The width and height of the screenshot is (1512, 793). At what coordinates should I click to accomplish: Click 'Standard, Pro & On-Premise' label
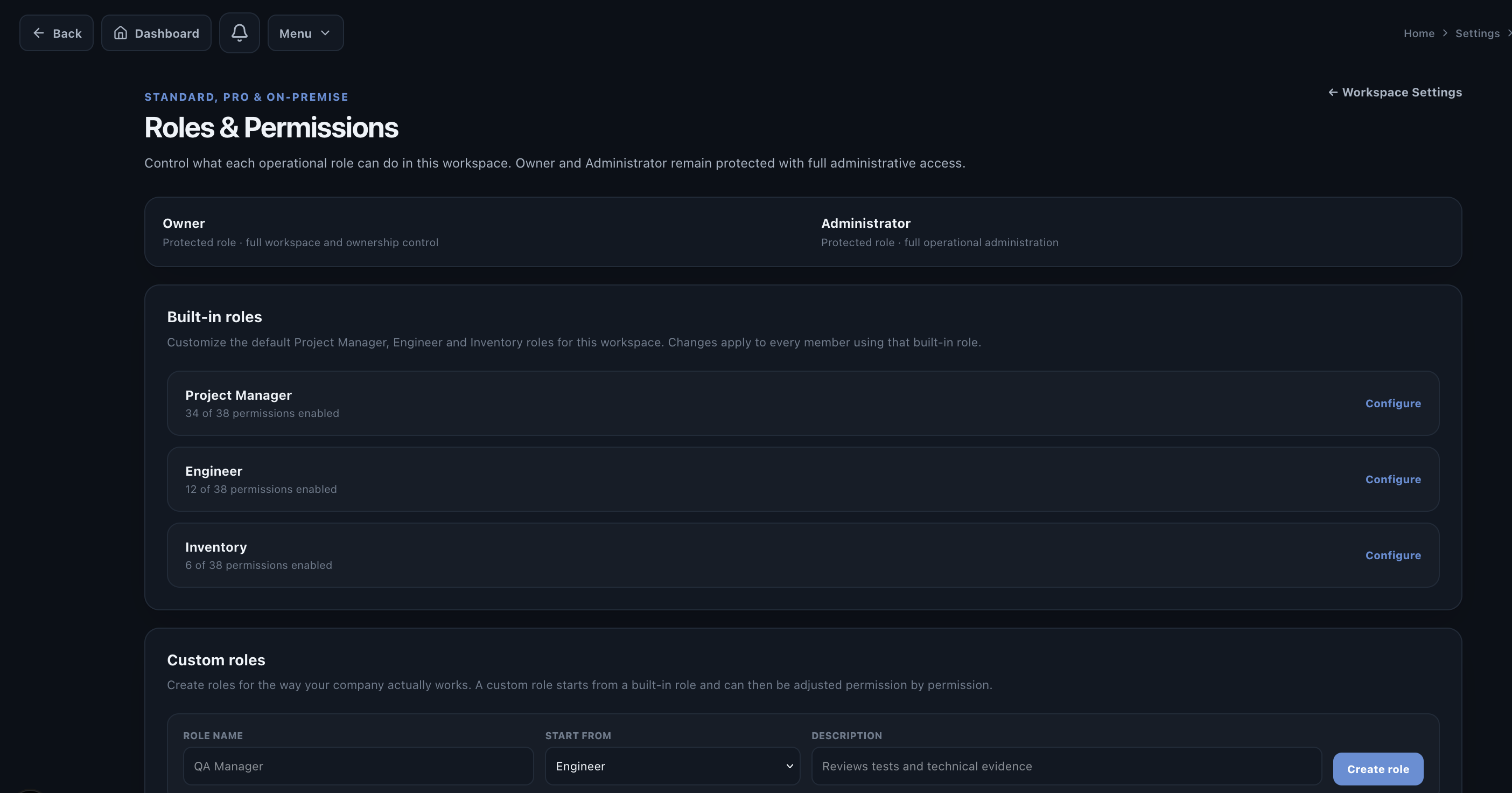[247, 97]
